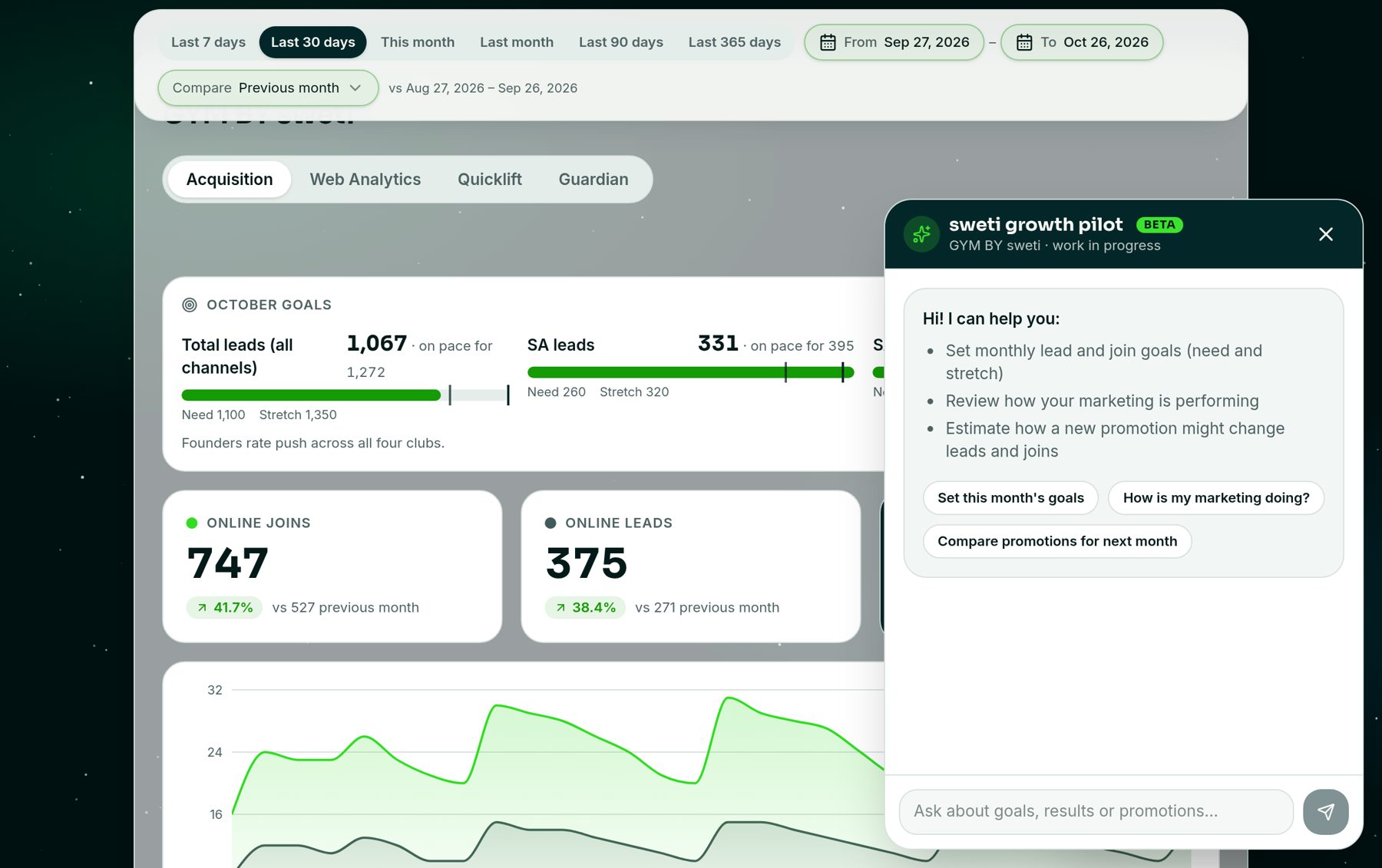The height and width of the screenshot is (868, 1382).
Task: Click the Total leads progress bar
Action: click(x=345, y=395)
